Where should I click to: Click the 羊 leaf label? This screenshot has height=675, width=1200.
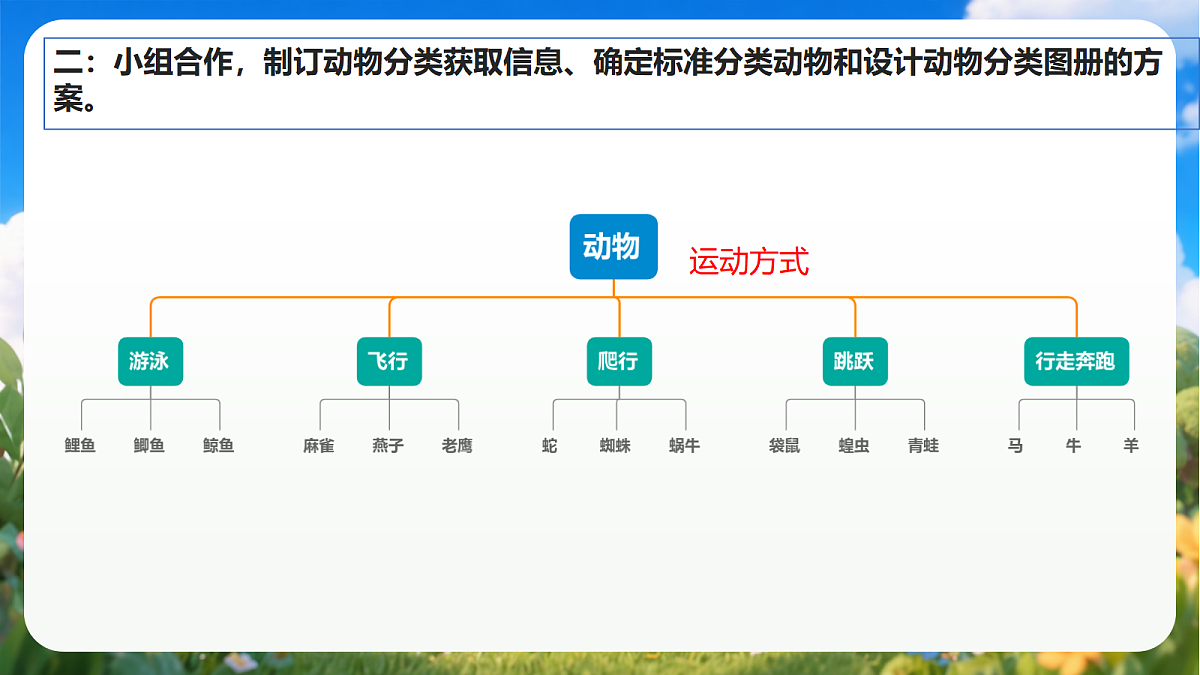click(1131, 446)
